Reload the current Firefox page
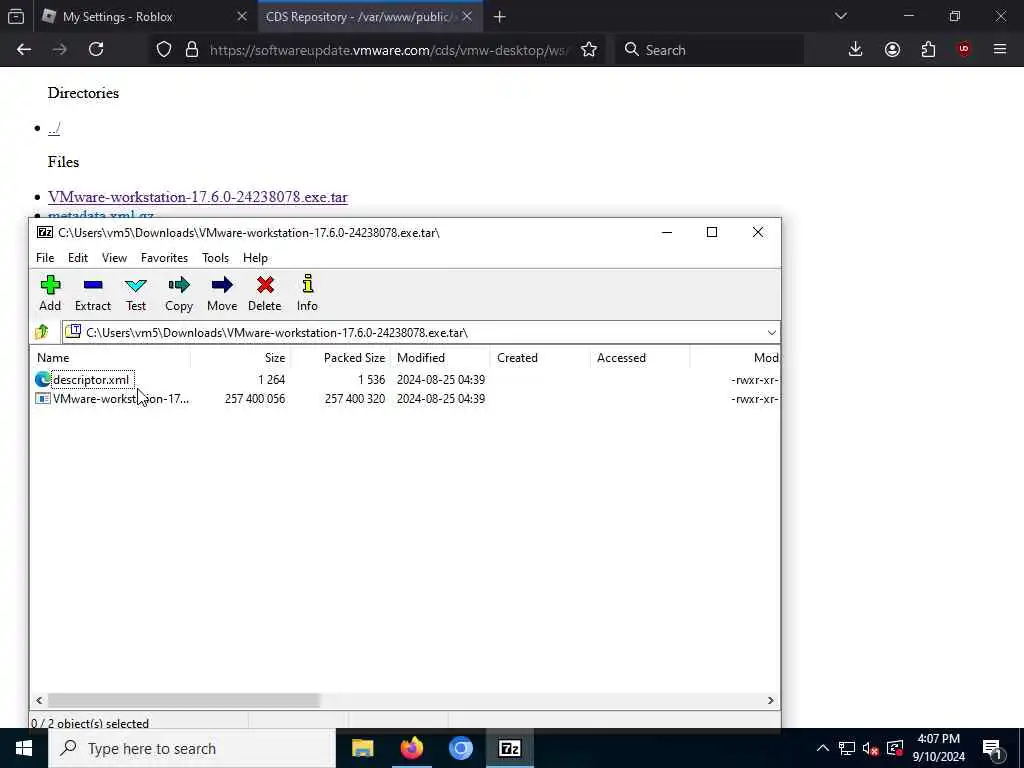This screenshot has width=1024, height=768. pyautogui.click(x=96, y=50)
